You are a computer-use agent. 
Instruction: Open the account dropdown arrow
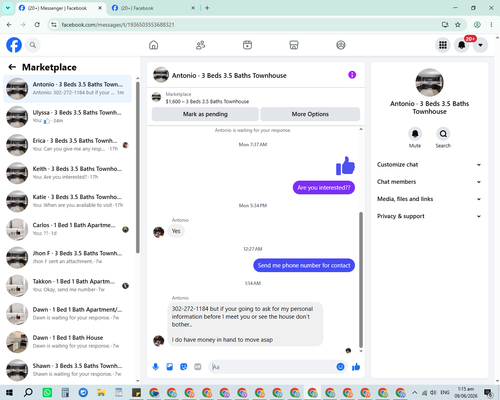[x=480, y=45]
